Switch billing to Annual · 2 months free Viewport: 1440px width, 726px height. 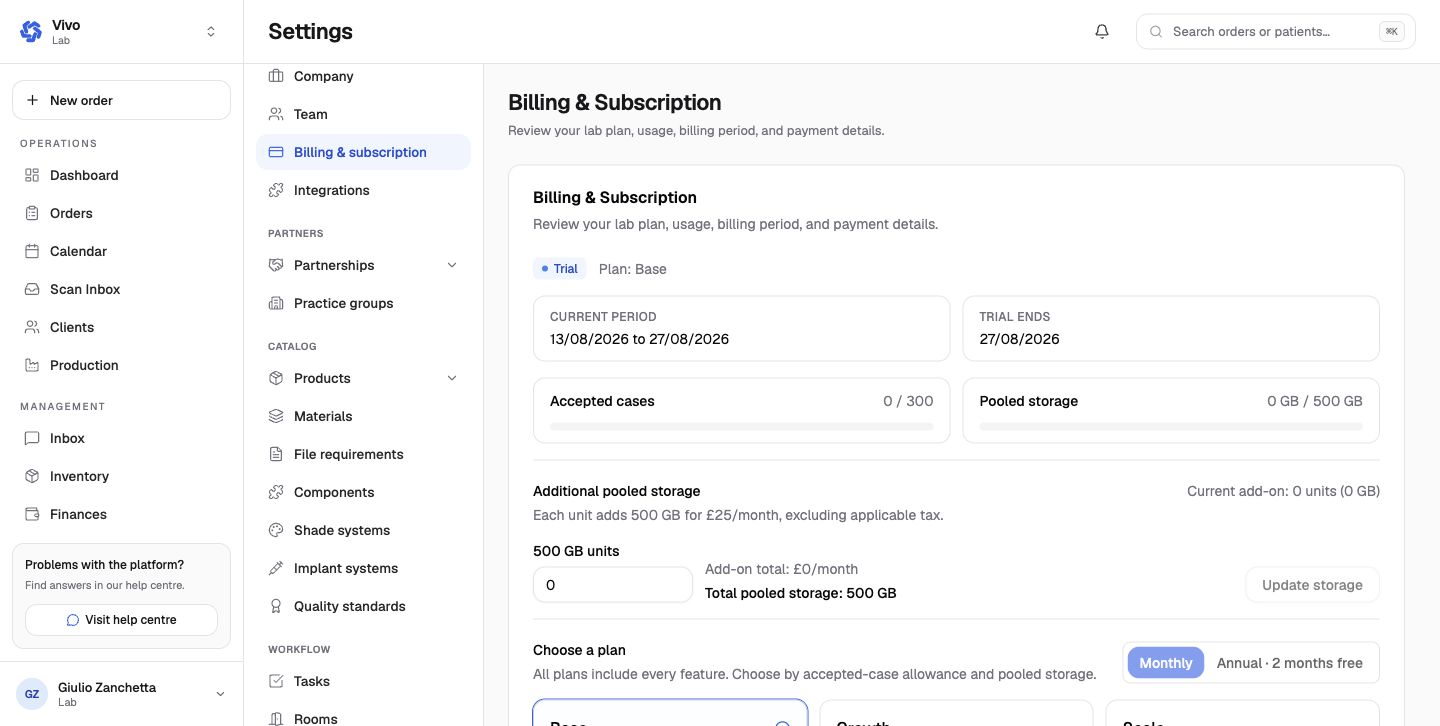click(1290, 662)
